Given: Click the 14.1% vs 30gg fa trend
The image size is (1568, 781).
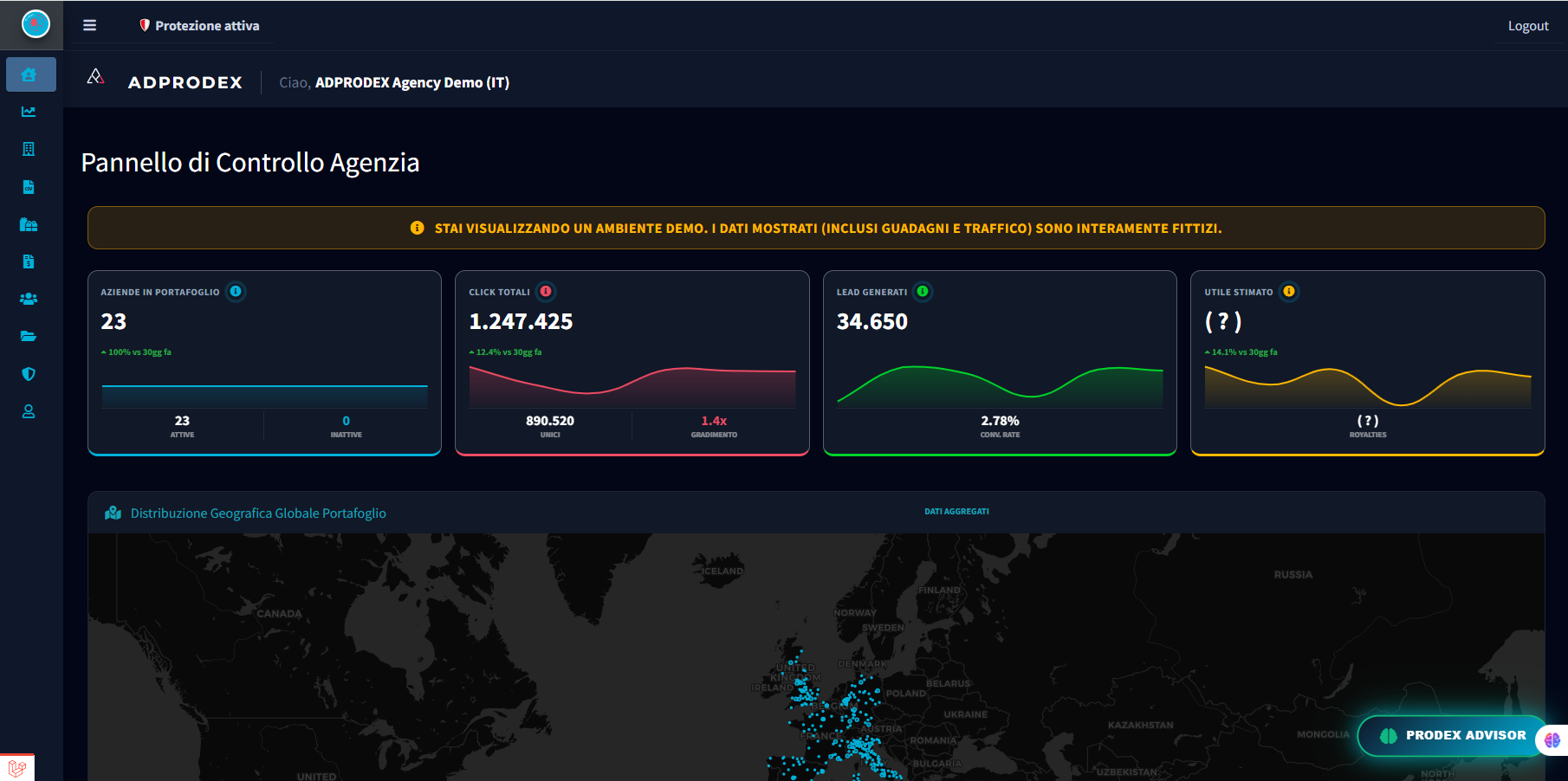Looking at the screenshot, I should pos(1241,352).
